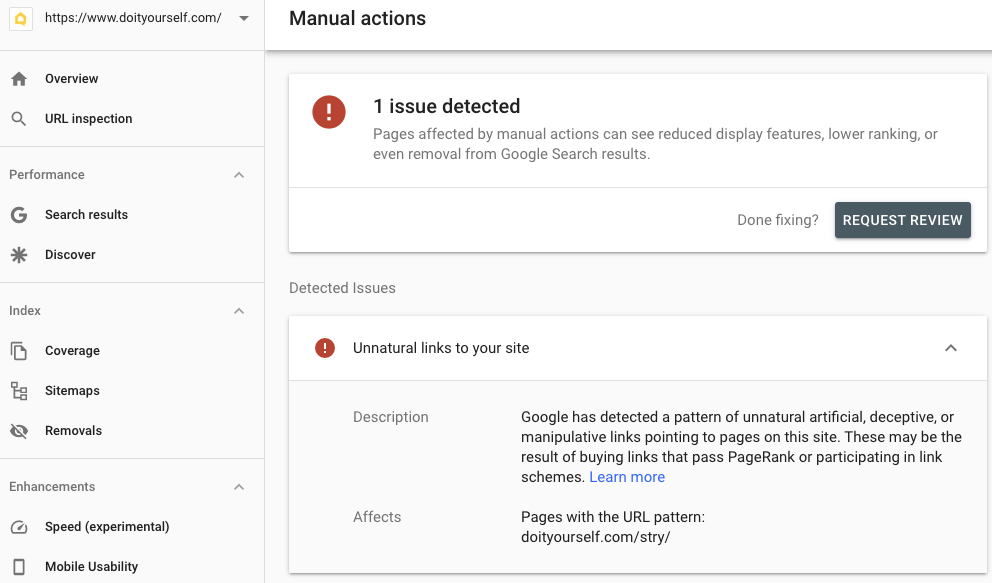Viewport: 992px width, 583px height.
Task: Click the REQUEST REVIEW button
Action: pyautogui.click(x=903, y=220)
